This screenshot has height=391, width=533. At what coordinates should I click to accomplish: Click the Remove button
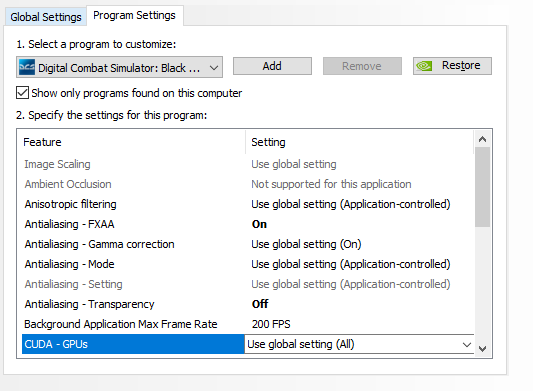coord(362,66)
